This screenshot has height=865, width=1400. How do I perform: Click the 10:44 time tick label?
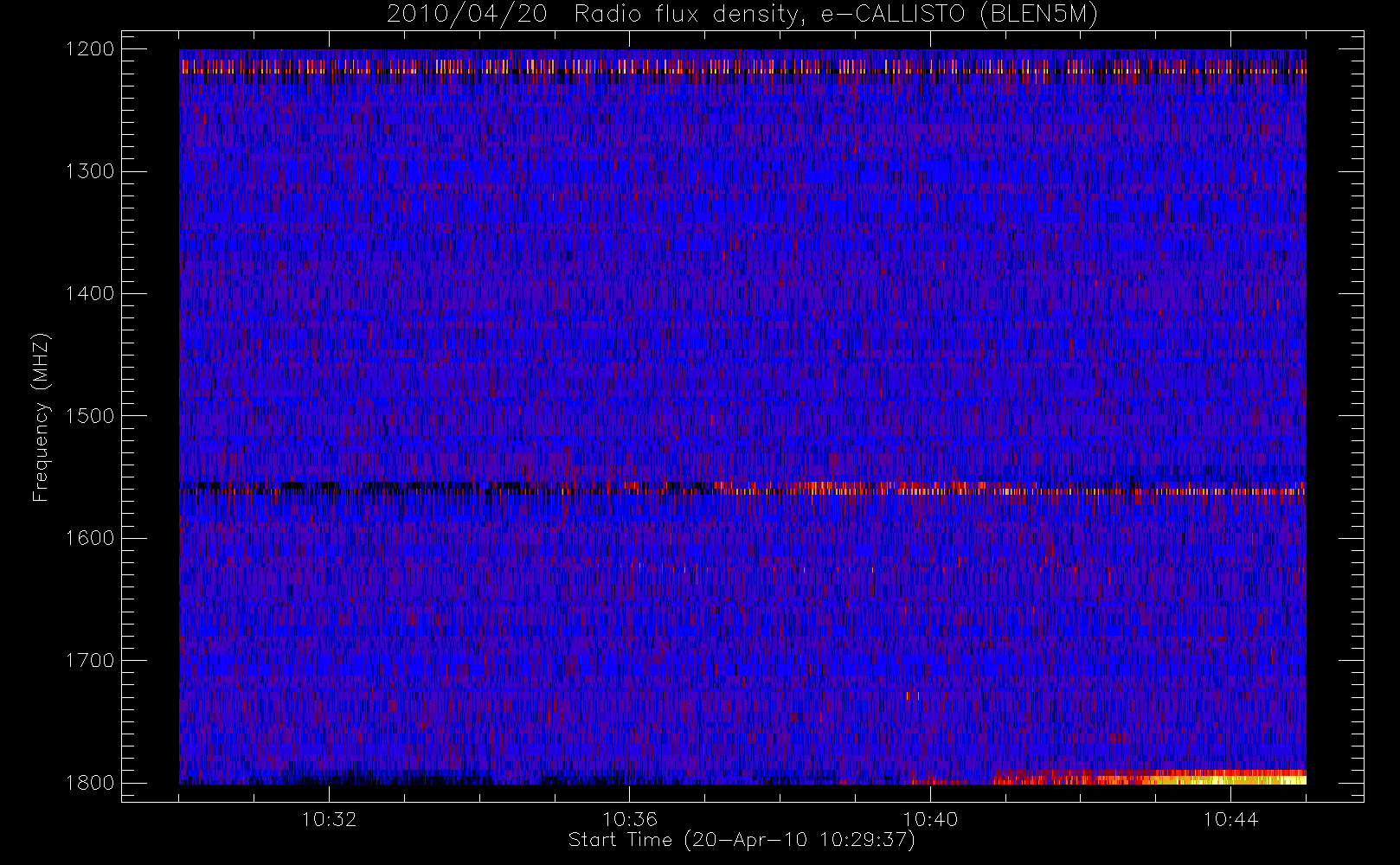click(1230, 819)
